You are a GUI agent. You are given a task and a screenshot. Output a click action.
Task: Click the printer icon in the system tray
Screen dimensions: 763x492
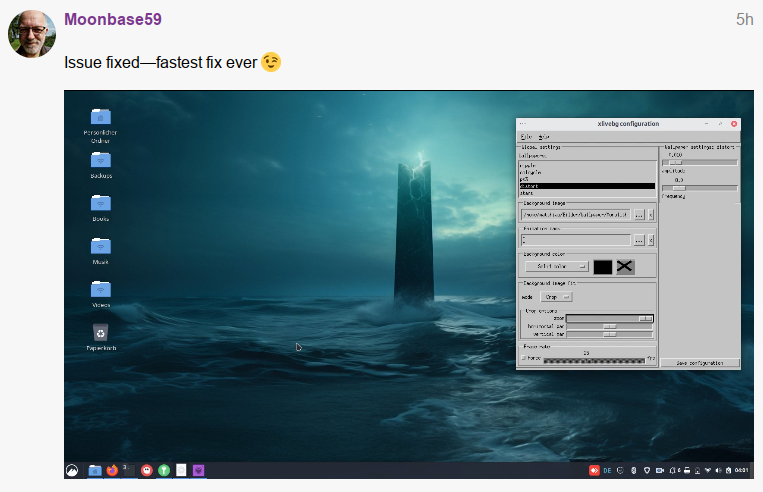click(687, 471)
